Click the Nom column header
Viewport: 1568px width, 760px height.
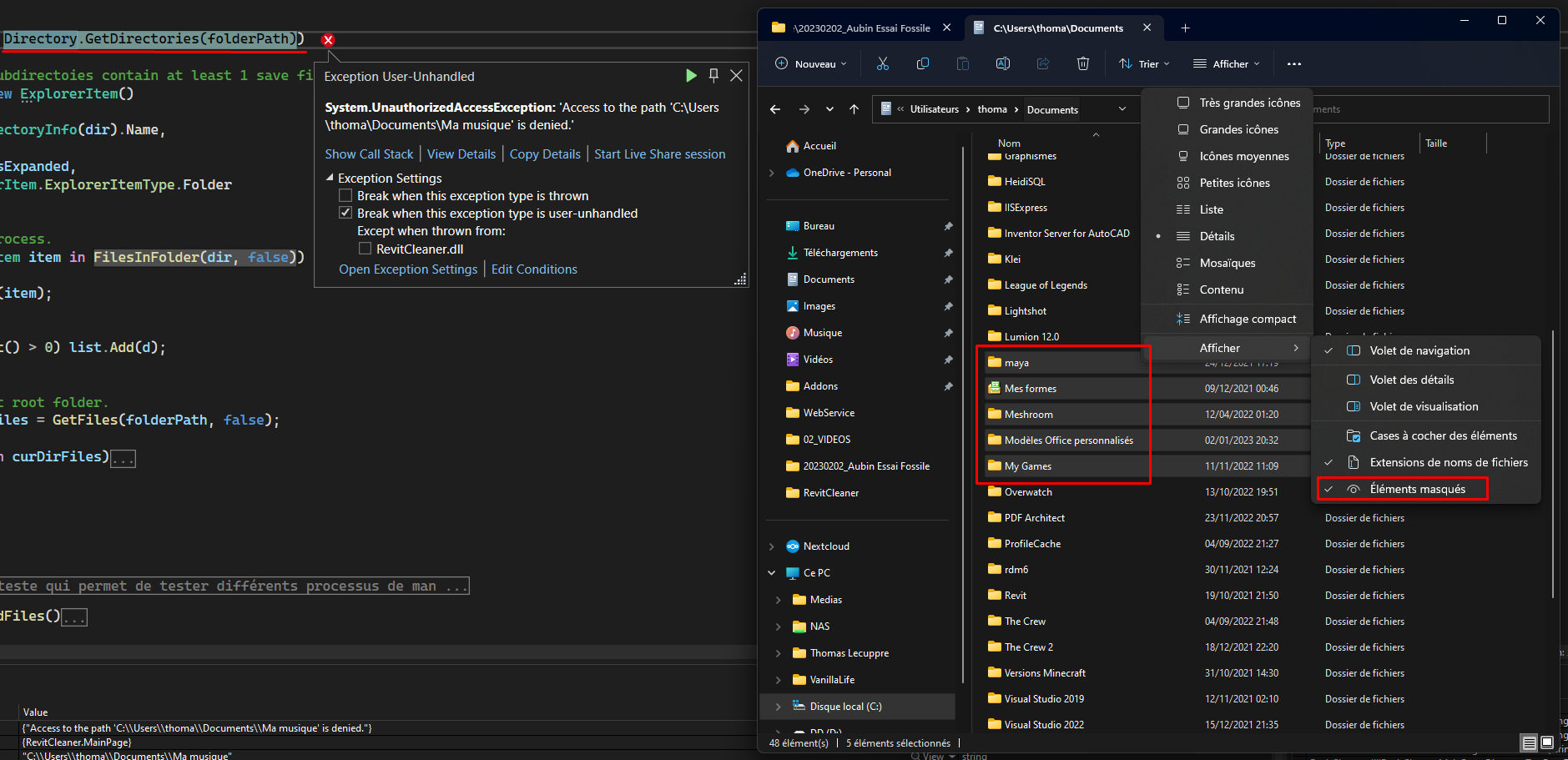point(1009,143)
